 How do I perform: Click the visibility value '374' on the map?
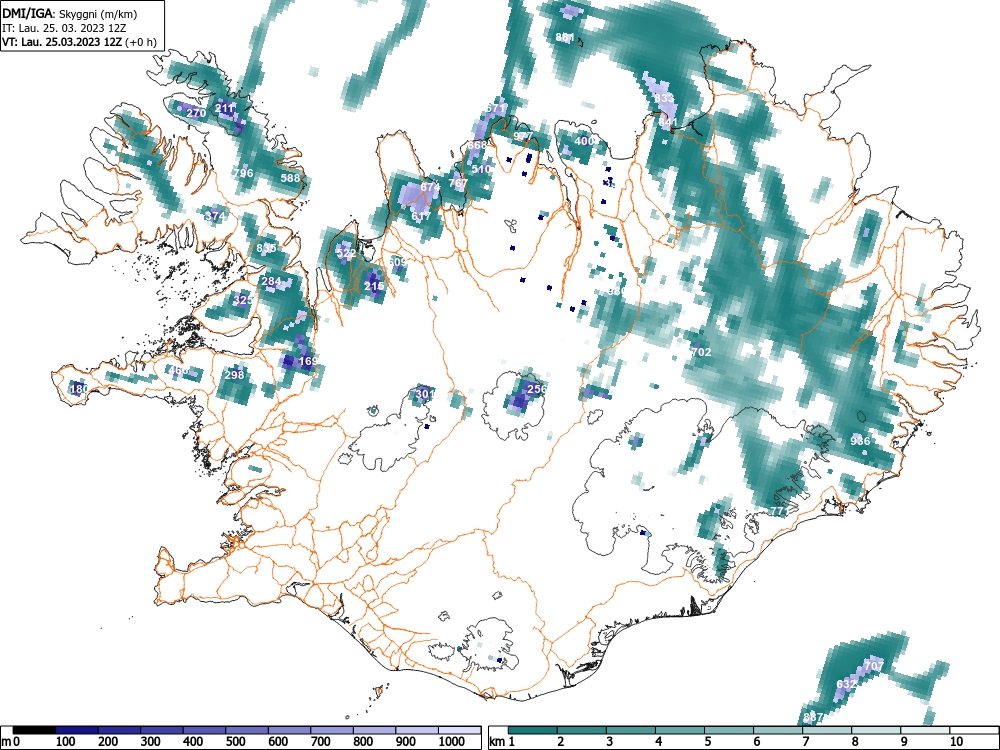click(x=215, y=216)
